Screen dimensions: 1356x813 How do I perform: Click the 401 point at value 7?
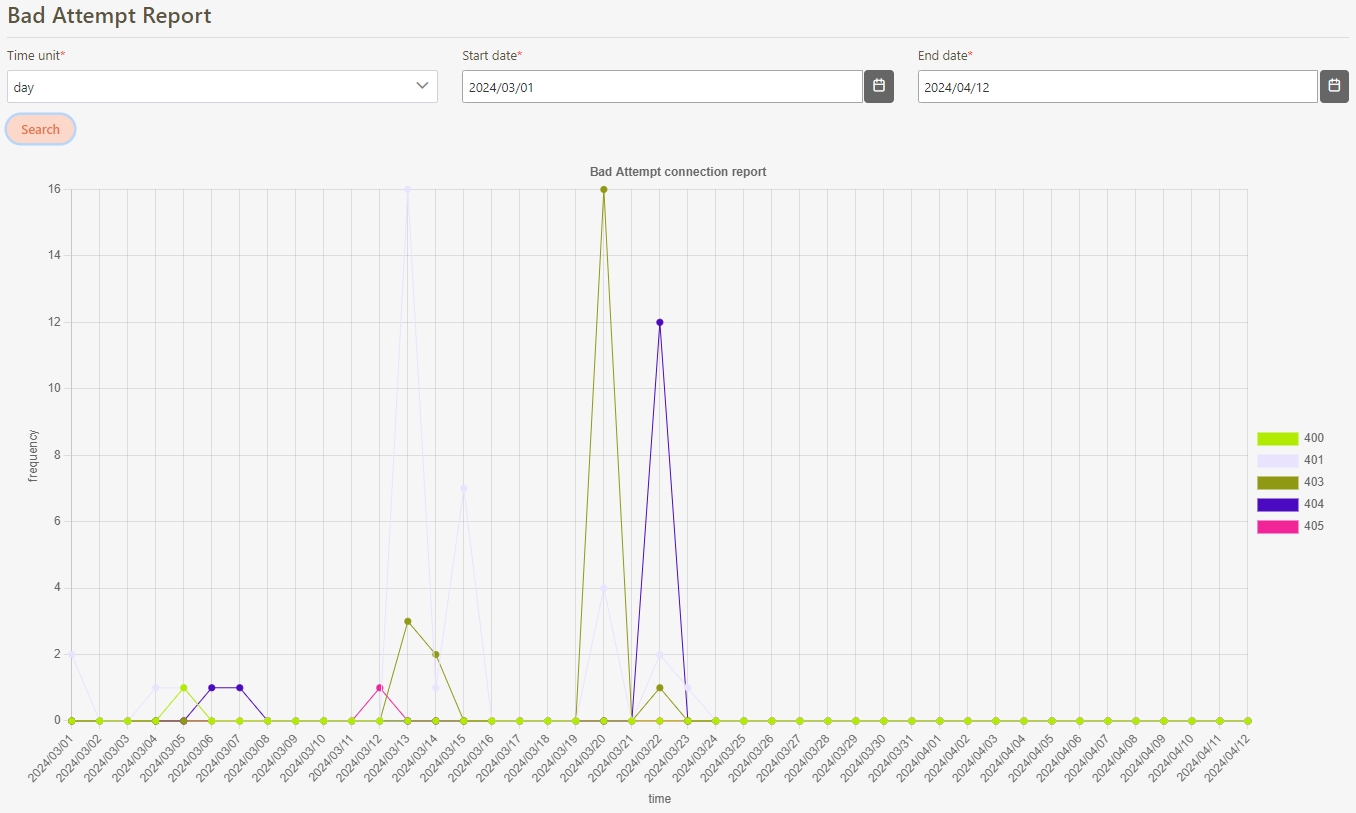coord(464,488)
